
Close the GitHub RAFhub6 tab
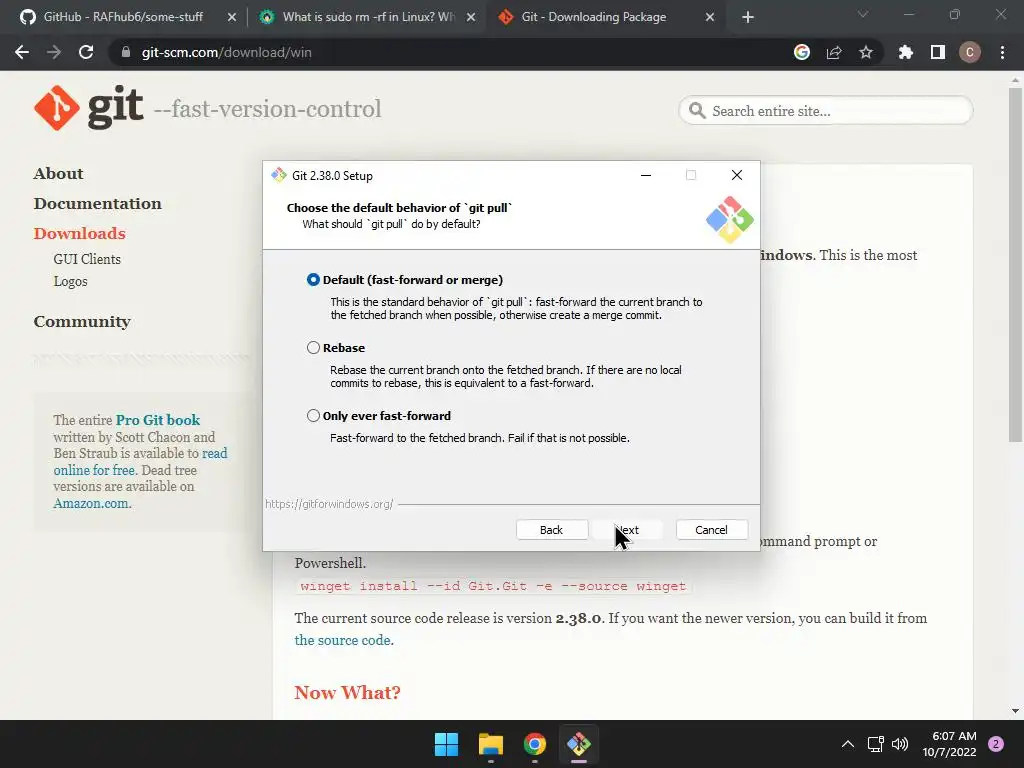(232, 17)
